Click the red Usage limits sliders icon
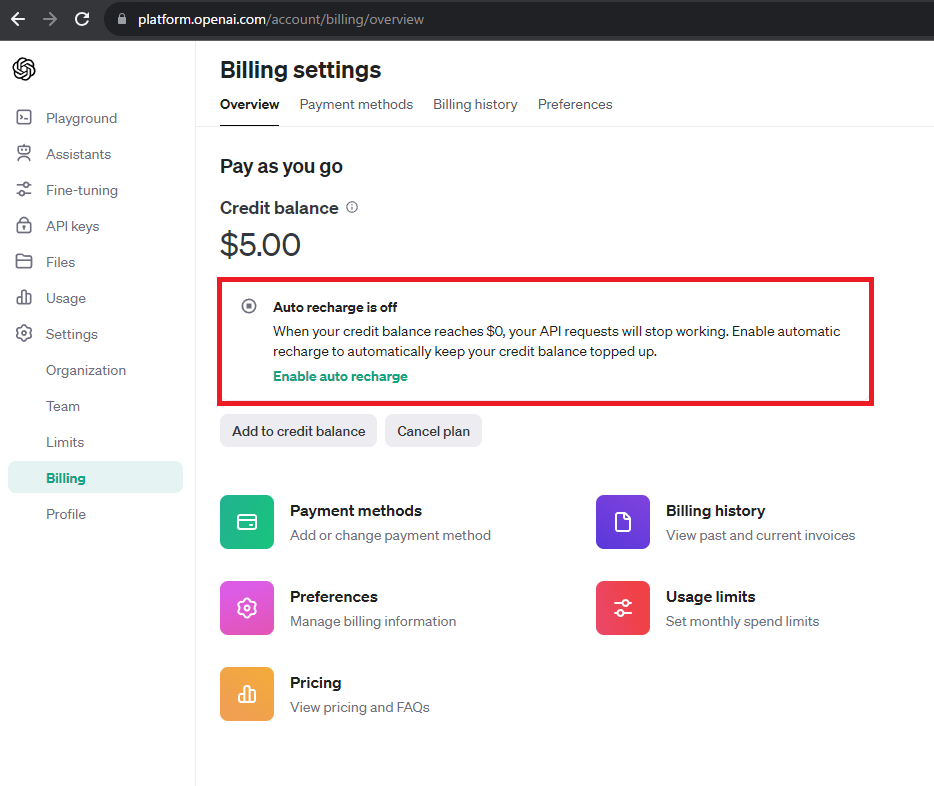Viewport: 934px width, 786px height. (622, 607)
